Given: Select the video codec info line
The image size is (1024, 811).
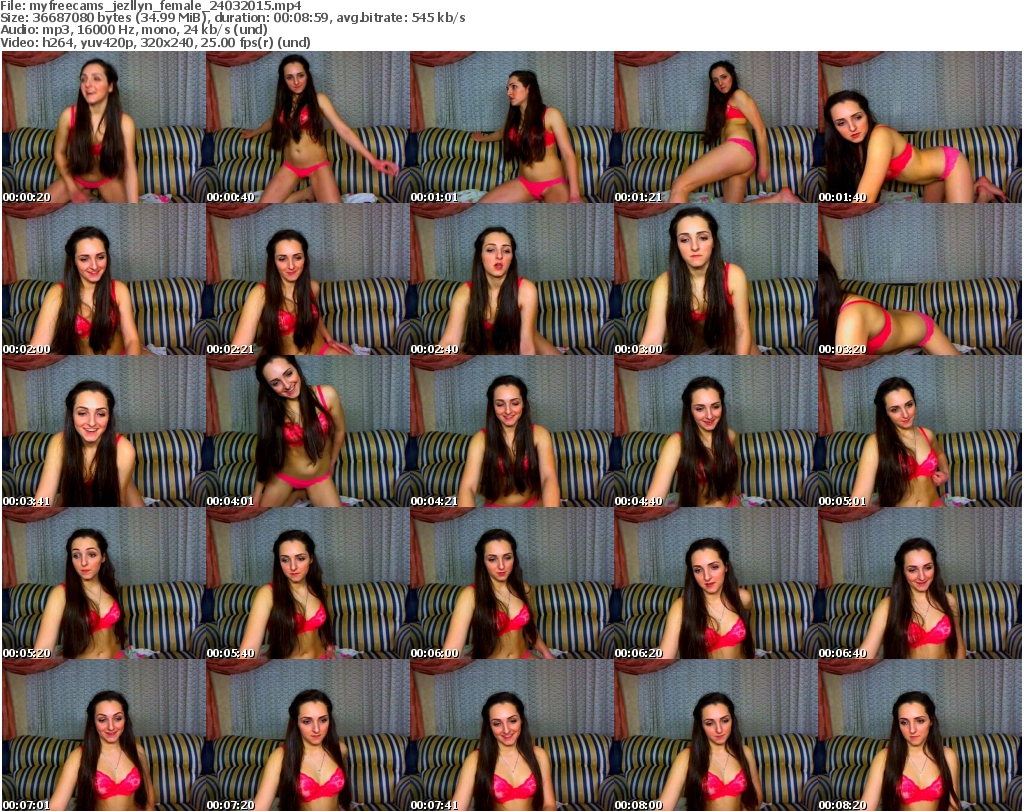Looking at the screenshot, I should tap(155, 42).
